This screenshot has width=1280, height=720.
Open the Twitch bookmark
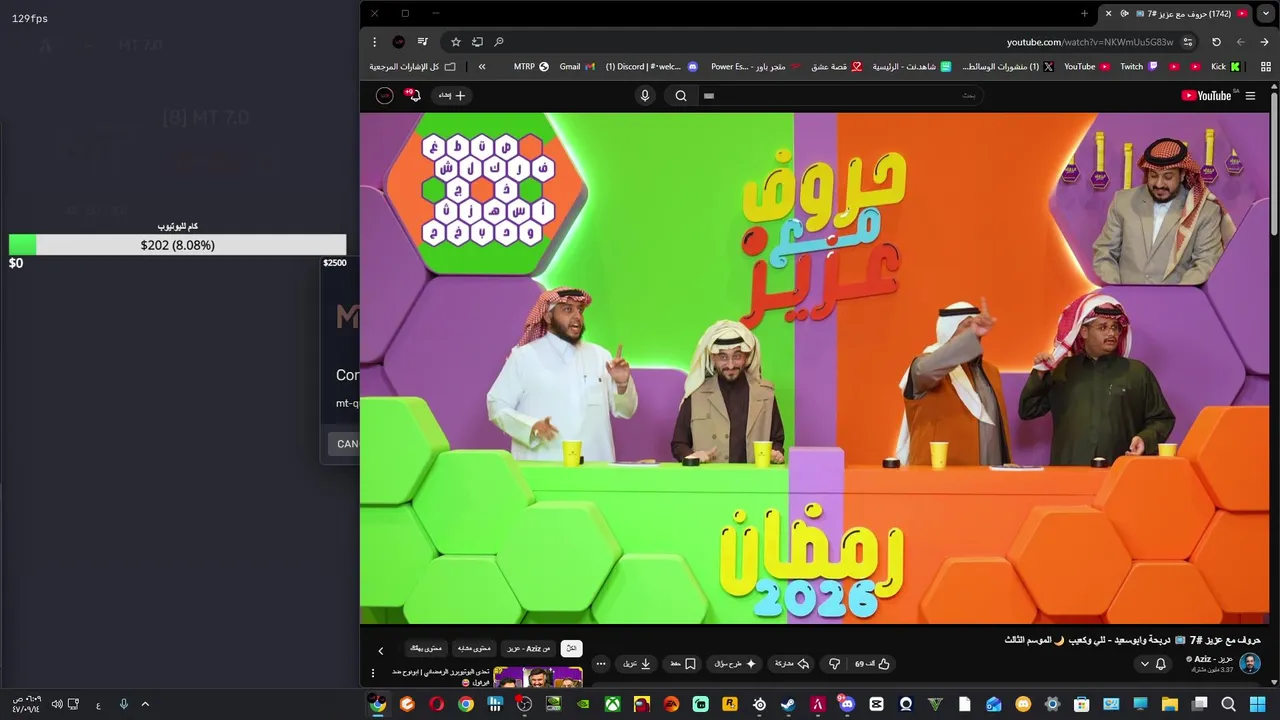click(x=1139, y=67)
